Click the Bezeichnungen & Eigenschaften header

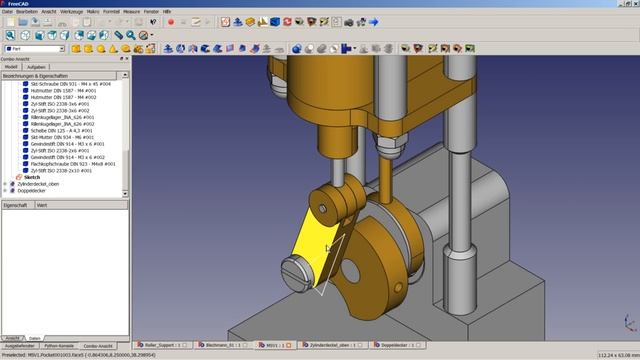pos(59,76)
